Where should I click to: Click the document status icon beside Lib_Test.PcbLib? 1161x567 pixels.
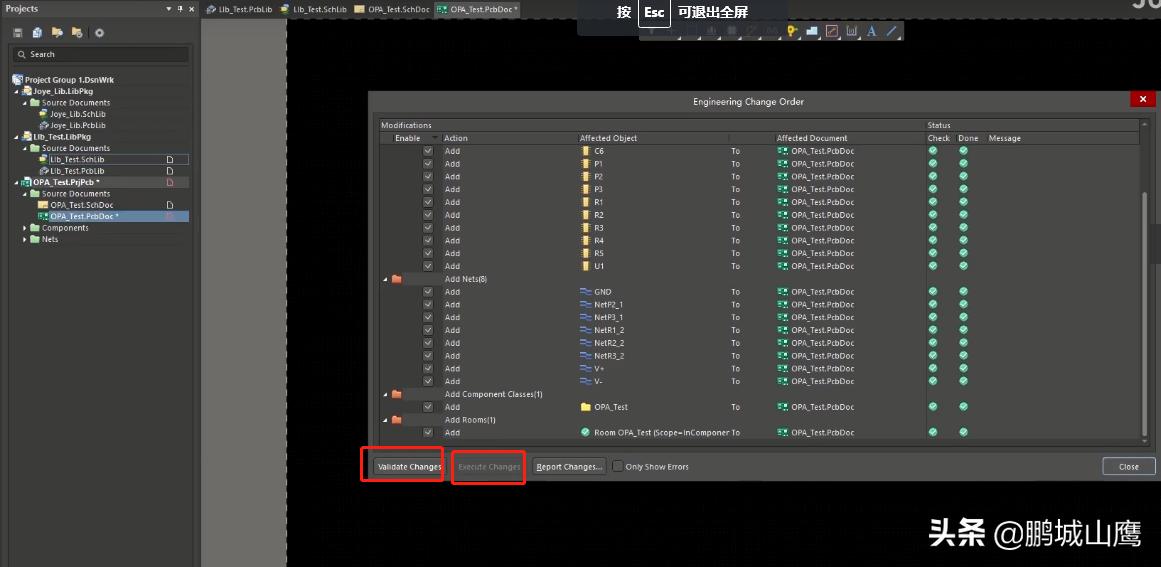tap(169, 171)
